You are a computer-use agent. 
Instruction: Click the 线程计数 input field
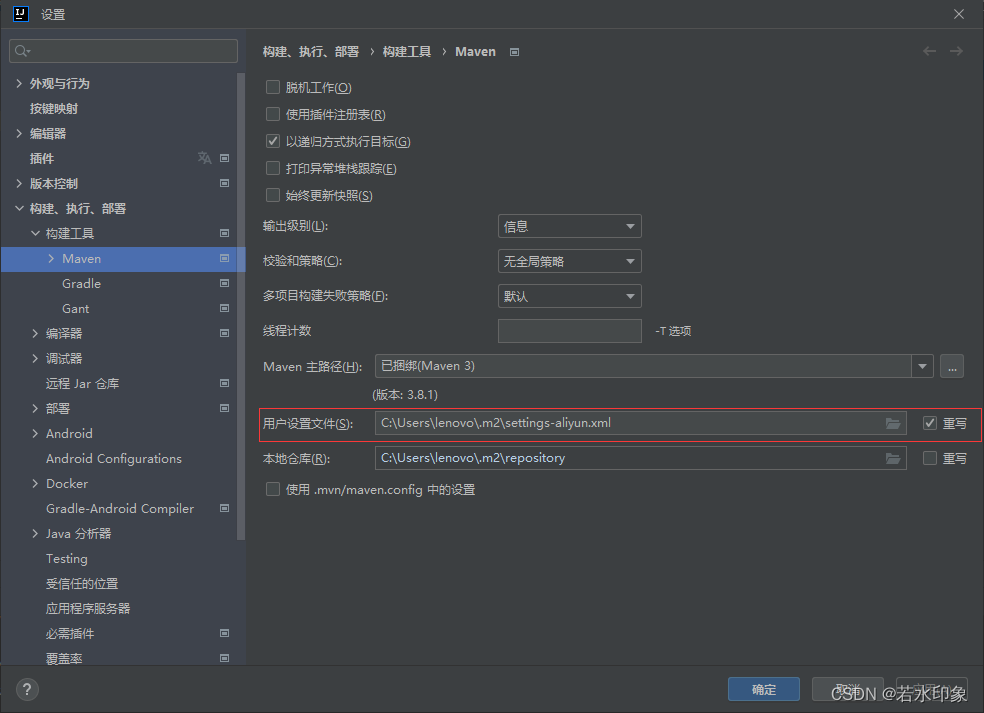(569, 331)
